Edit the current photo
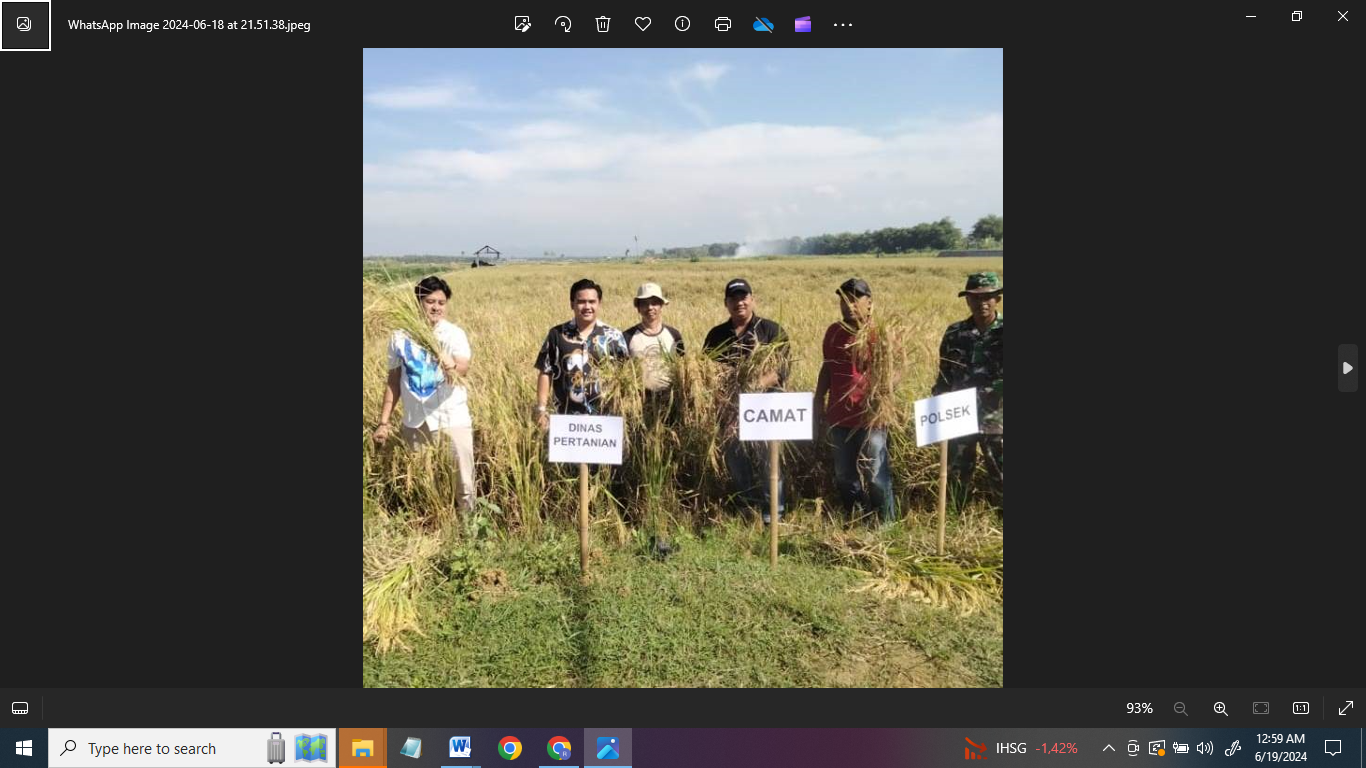Viewport: 1366px width, 768px height. [522, 24]
